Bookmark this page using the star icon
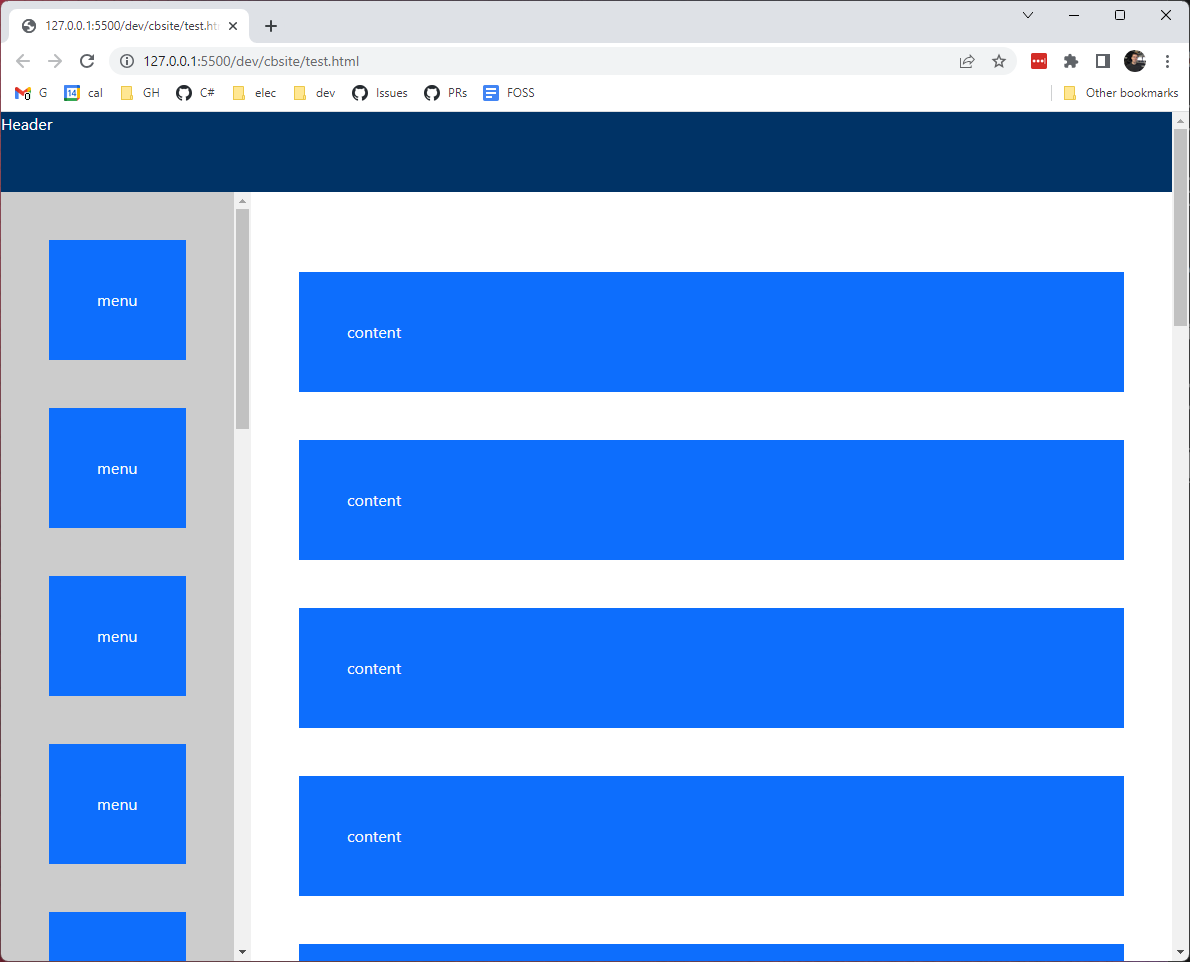1190x962 pixels. 999,61
